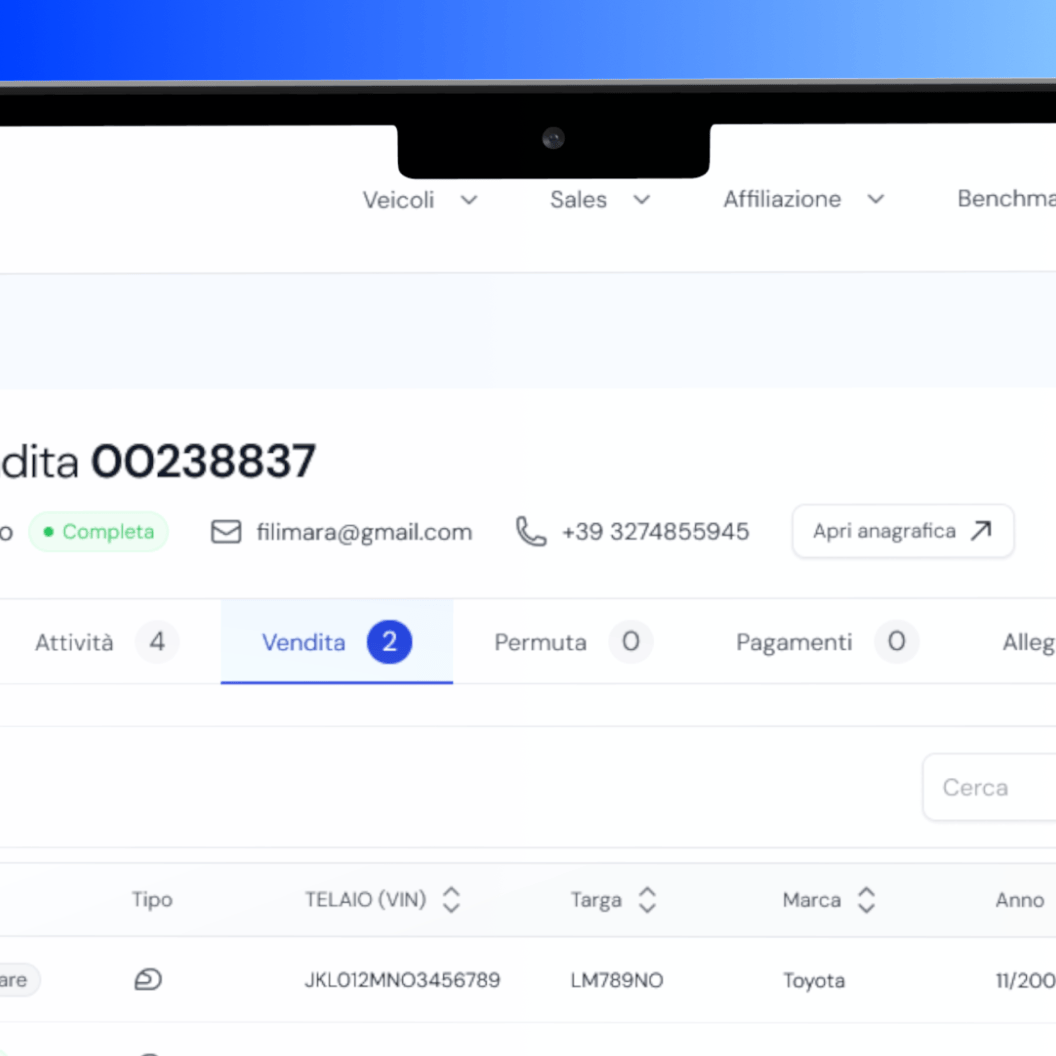
Task: Open the Permuta tab
Action: tap(573, 642)
